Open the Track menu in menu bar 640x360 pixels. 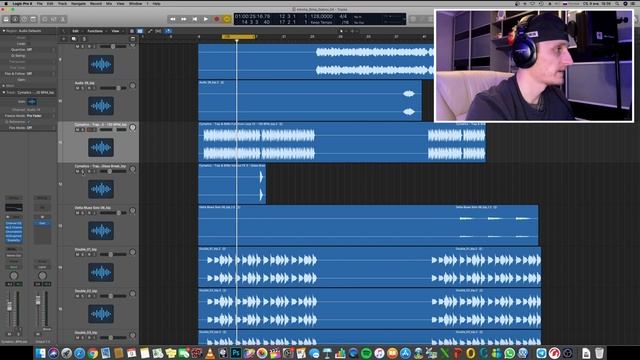tap(62, 4)
